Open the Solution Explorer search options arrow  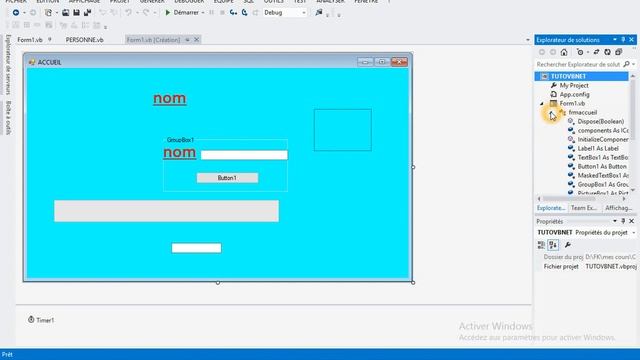pyautogui.click(x=633, y=64)
